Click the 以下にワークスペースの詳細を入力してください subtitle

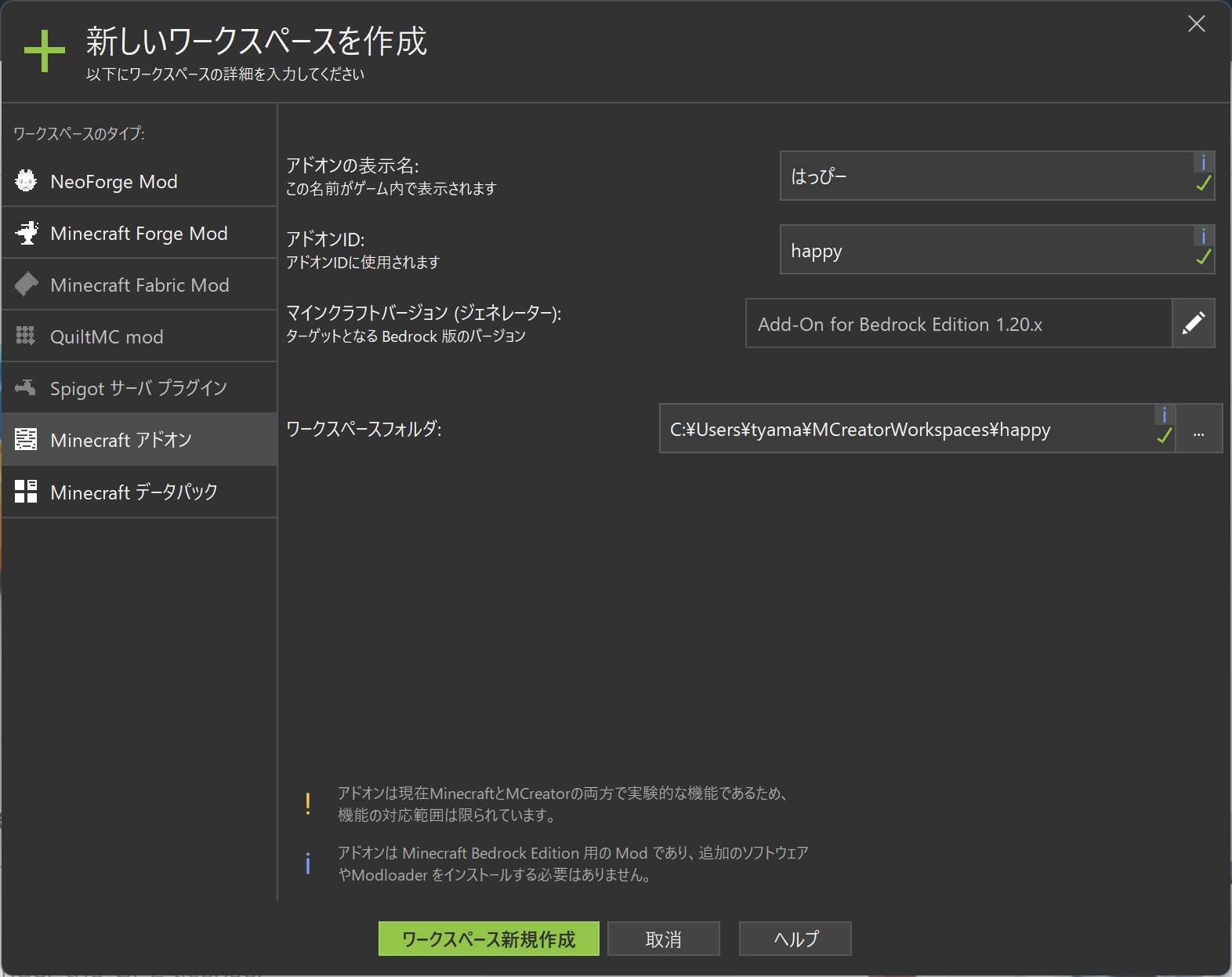tap(226, 74)
